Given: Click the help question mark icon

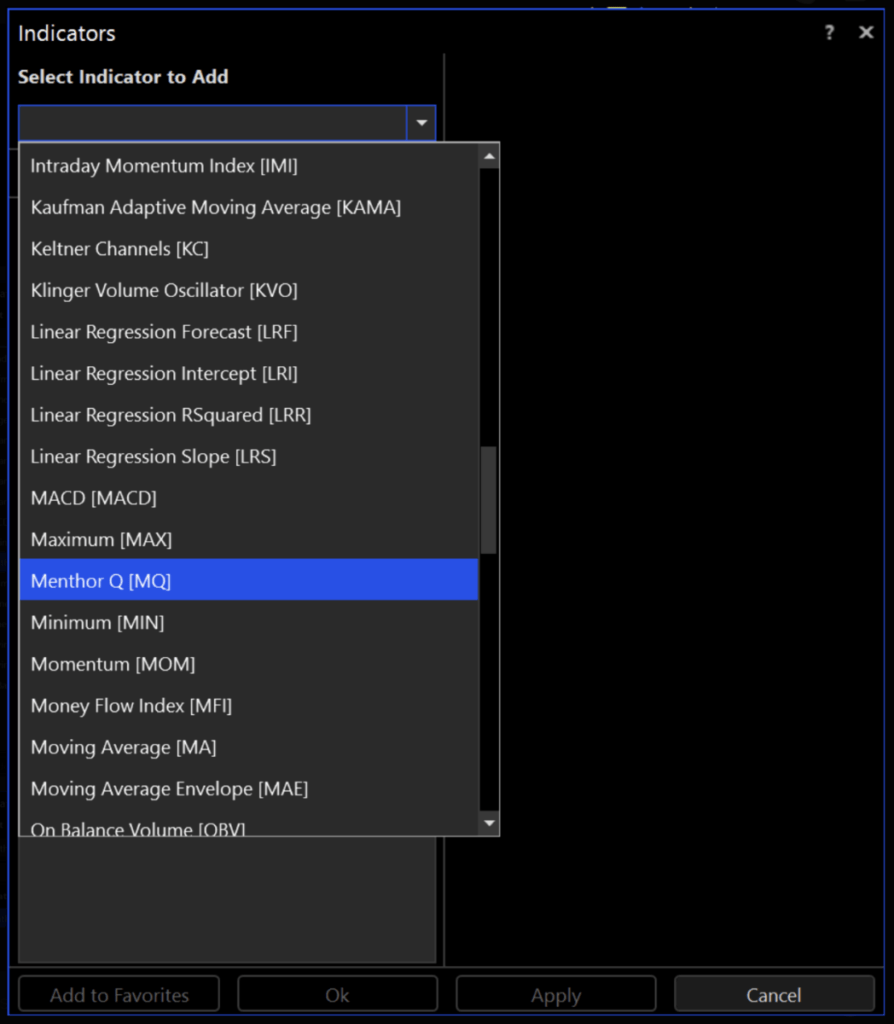Looking at the screenshot, I should pos(829,32).
